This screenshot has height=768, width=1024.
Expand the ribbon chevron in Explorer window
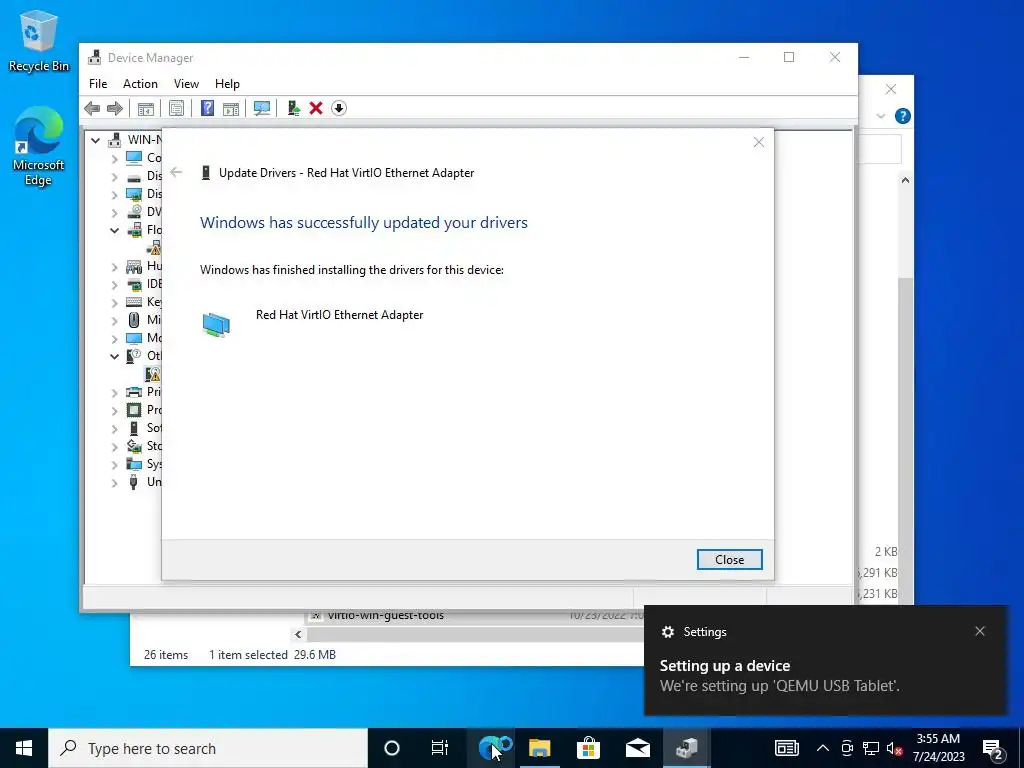(881, 116)
